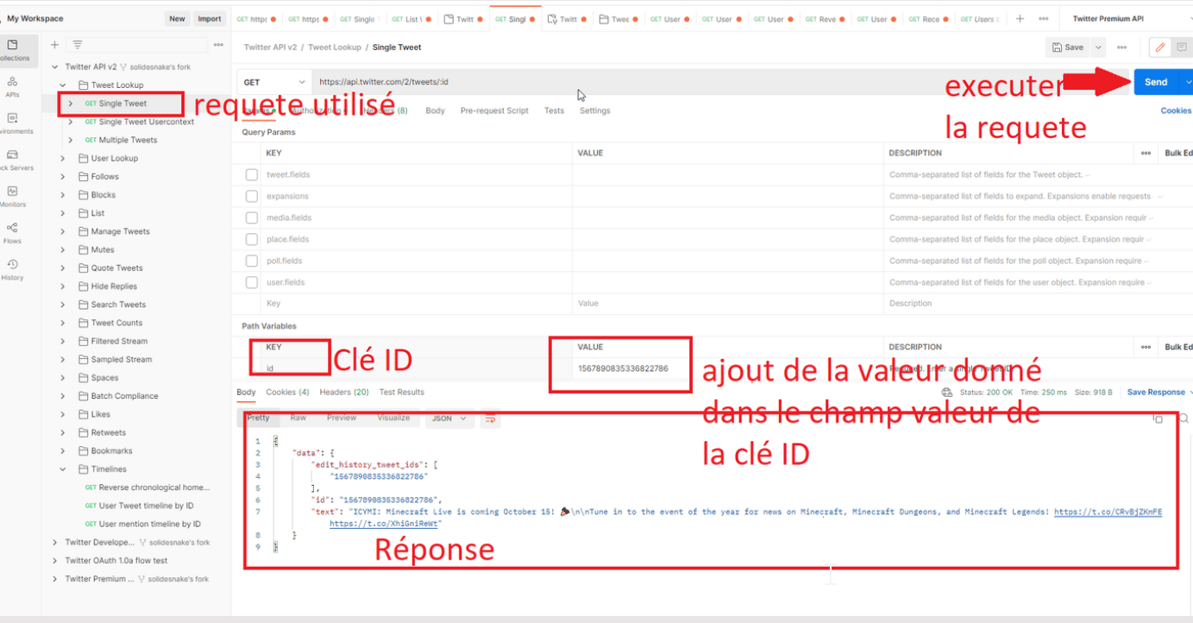Open the APIs sidebar section
Viewport: 1193px width, 623px height.
click(x=12, y=86)
